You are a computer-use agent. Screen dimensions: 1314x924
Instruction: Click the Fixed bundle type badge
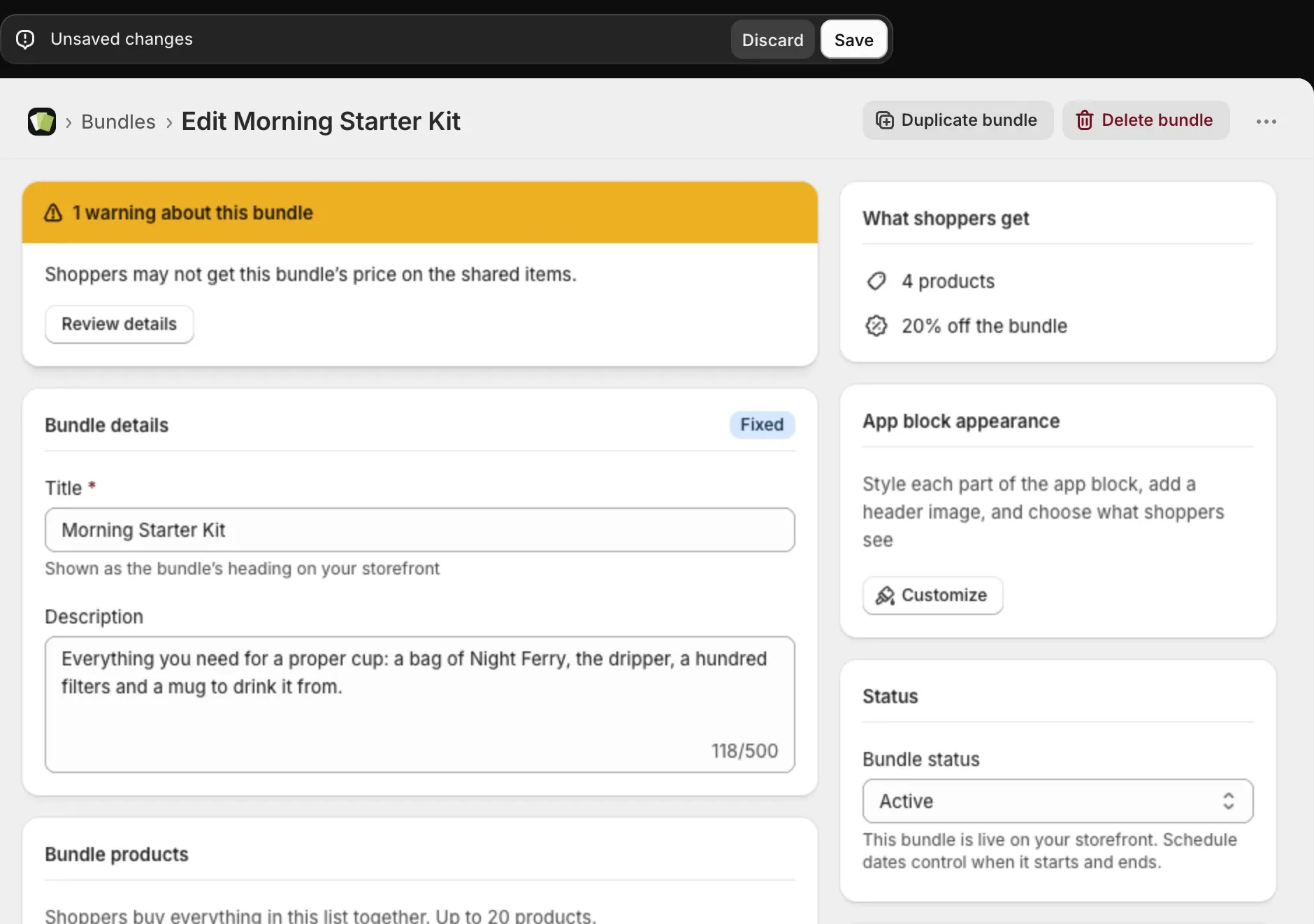(x=762, y=425)
